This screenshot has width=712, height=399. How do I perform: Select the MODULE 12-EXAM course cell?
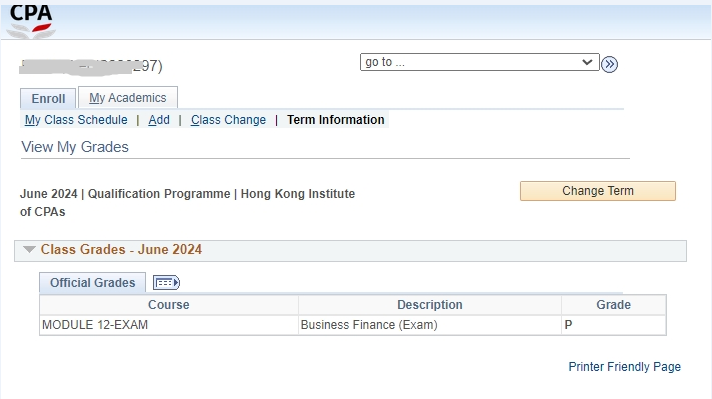pos(169,325)
